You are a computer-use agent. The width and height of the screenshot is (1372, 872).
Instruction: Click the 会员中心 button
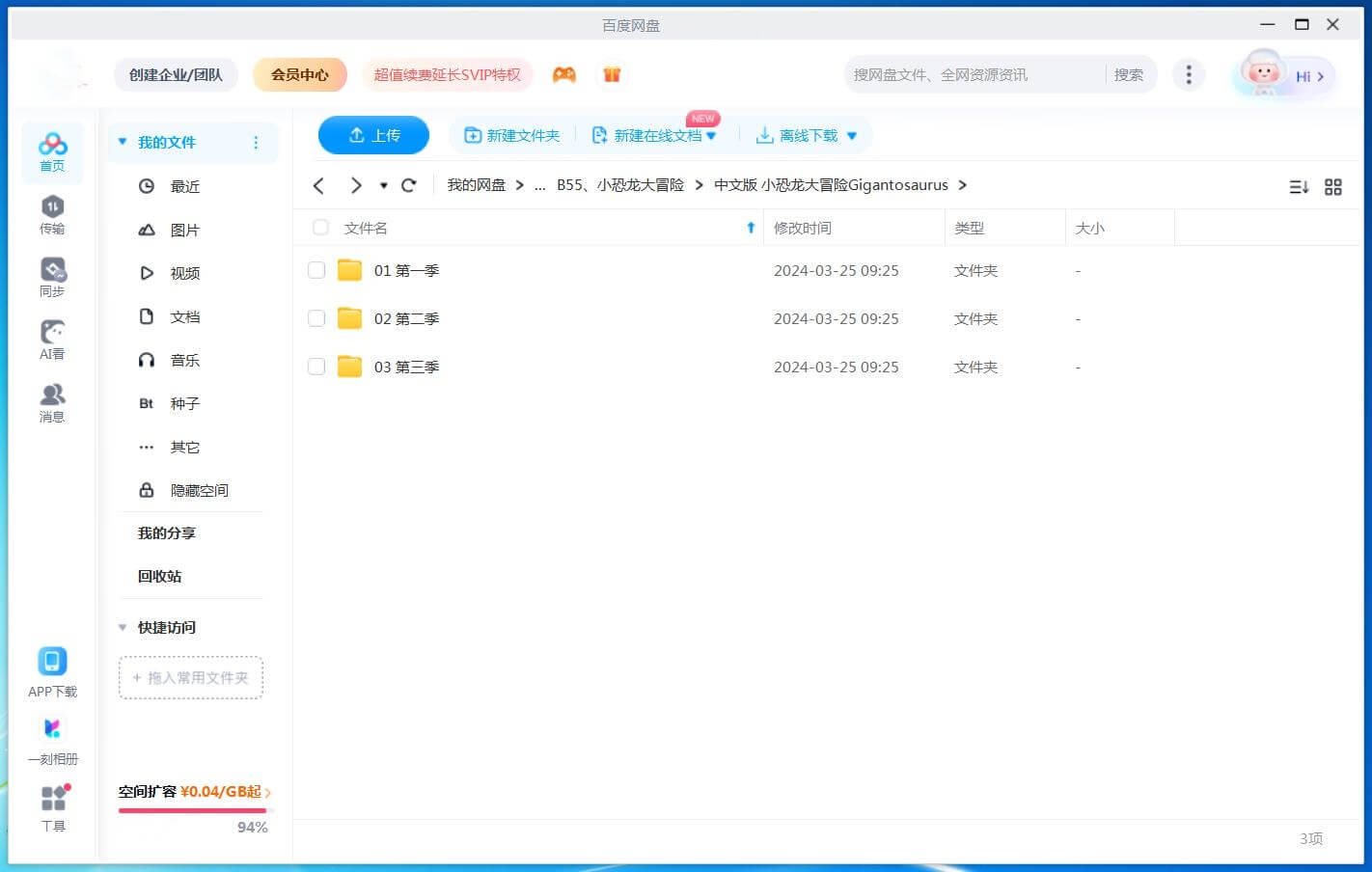click(x=299, y=74)
